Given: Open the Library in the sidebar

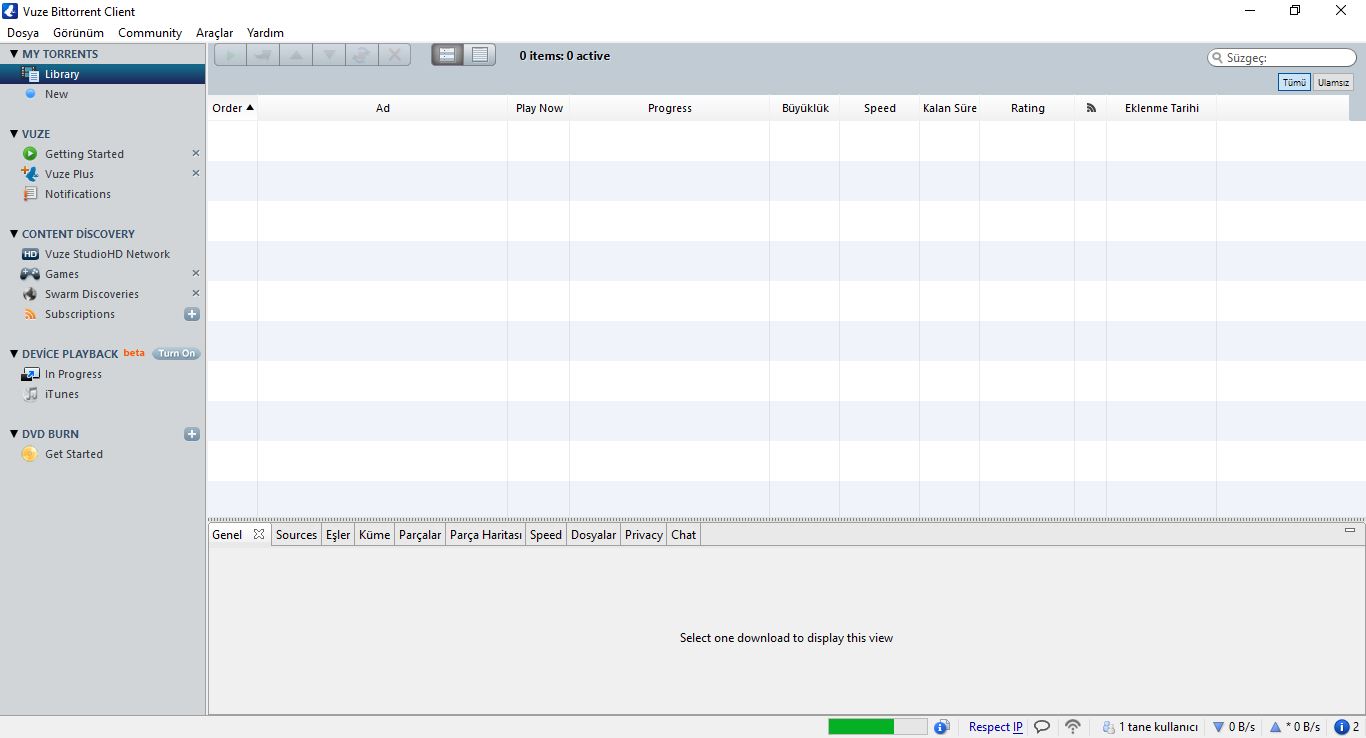Looking at the screenshot, I should [102, 74].
